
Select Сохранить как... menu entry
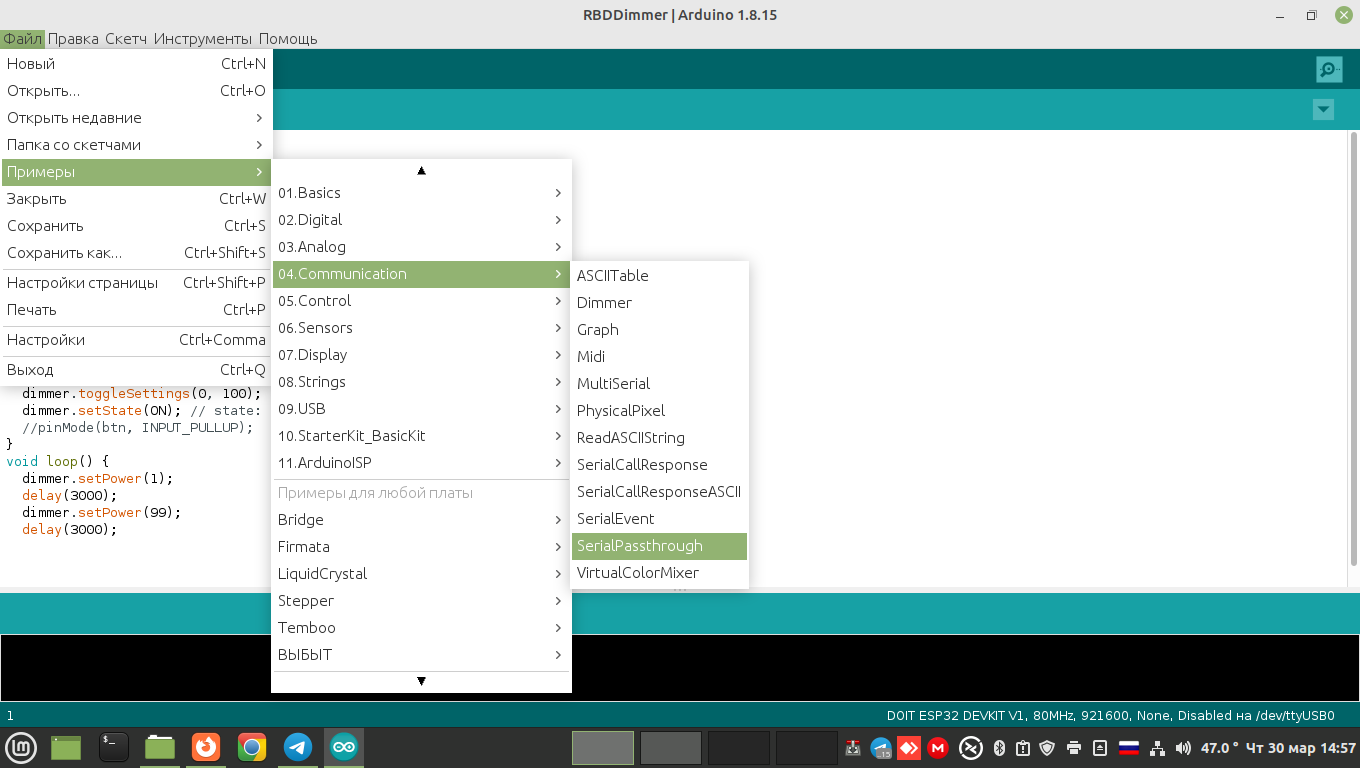pyautogui.click(x=136, y=253)
